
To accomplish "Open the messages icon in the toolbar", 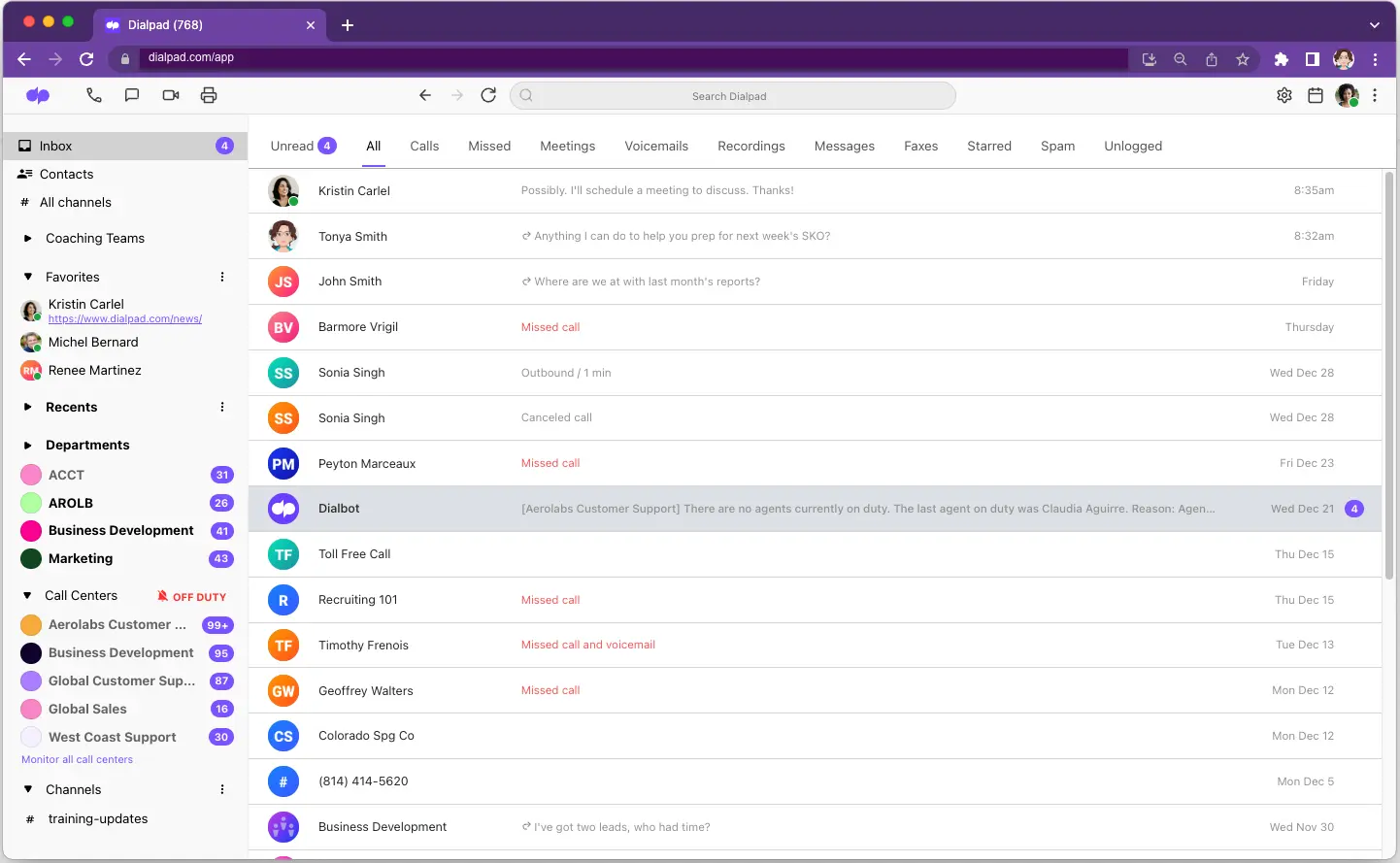I will point(132,95).
